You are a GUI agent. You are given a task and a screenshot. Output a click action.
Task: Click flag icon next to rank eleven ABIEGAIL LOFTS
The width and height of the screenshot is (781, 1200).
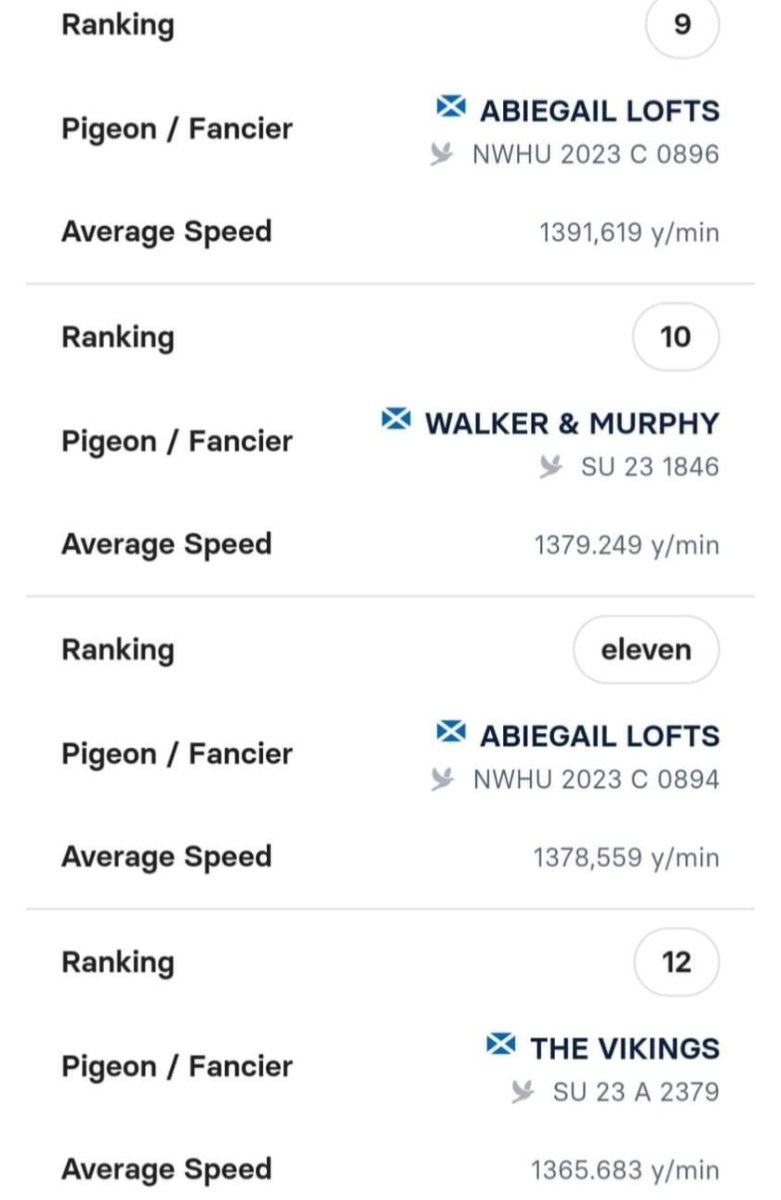click(x=452, y=732)
